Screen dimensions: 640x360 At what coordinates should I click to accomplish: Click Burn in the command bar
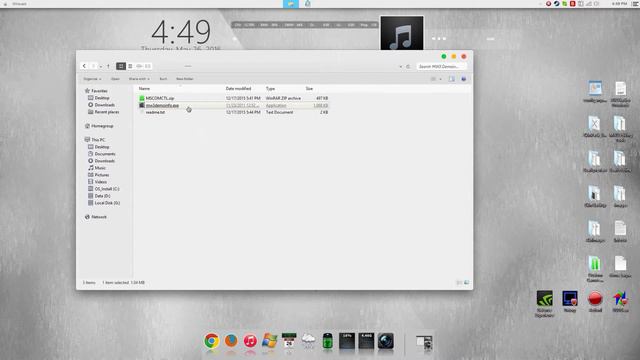coord(163,79)
